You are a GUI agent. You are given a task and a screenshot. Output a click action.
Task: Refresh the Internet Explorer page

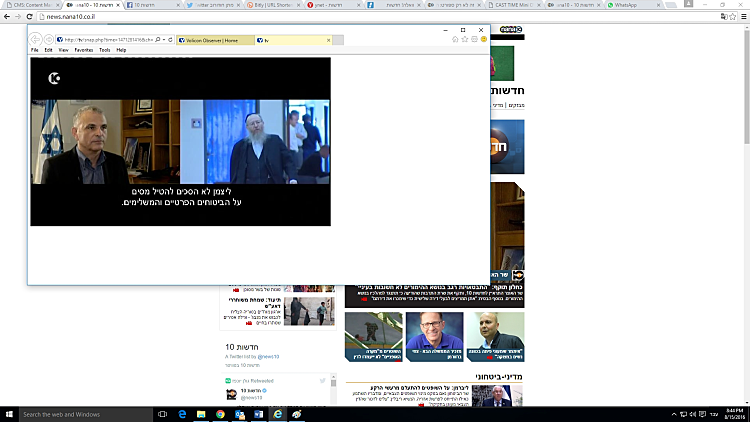coord(170,40)
